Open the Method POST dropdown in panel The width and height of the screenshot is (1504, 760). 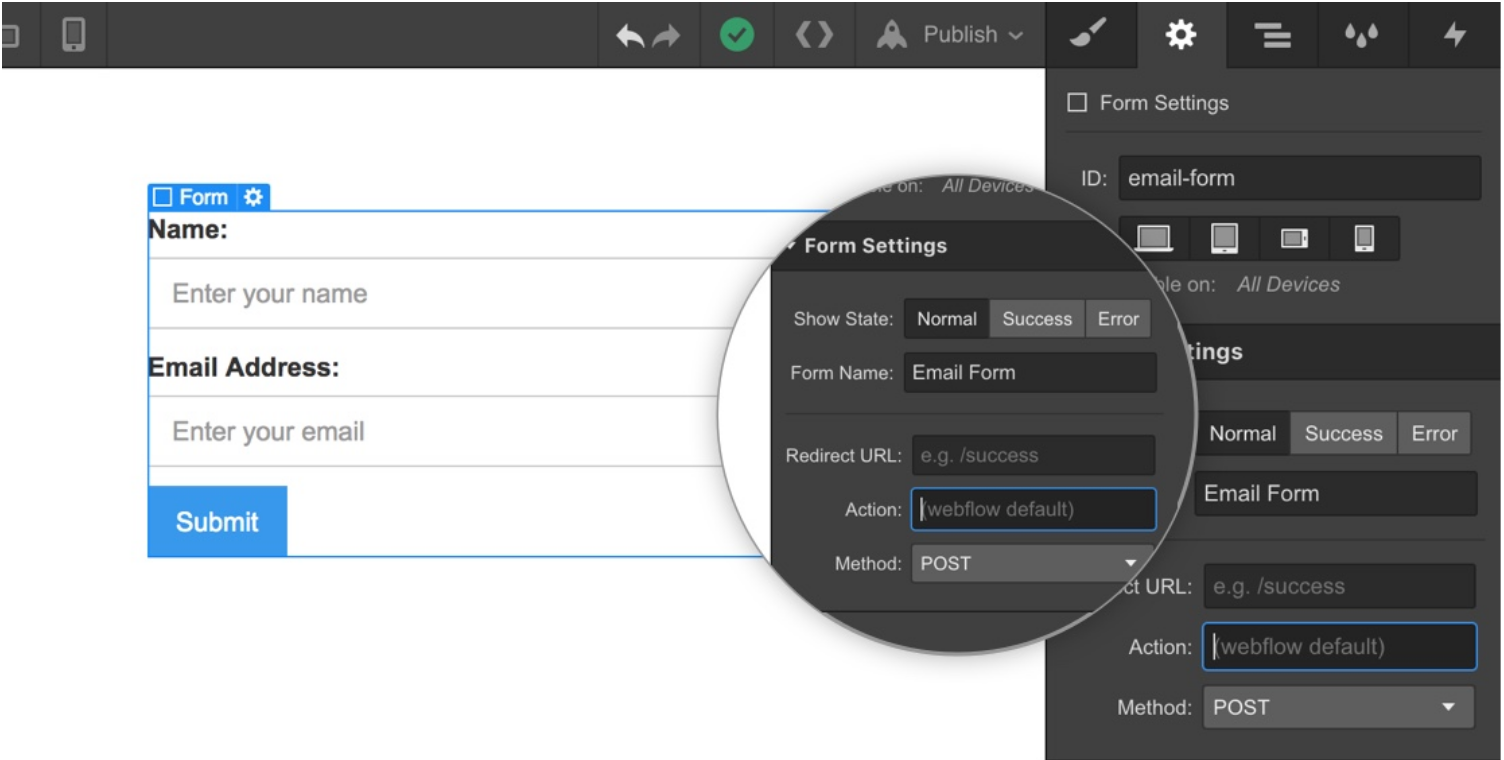[1339, 707]
